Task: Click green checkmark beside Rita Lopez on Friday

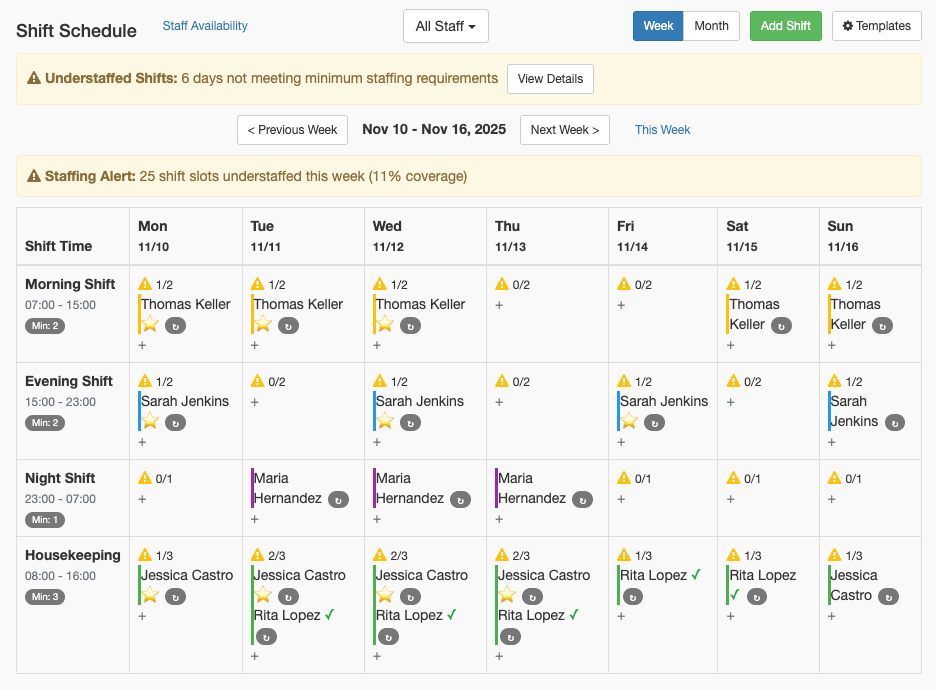Action: pos(696,575)
